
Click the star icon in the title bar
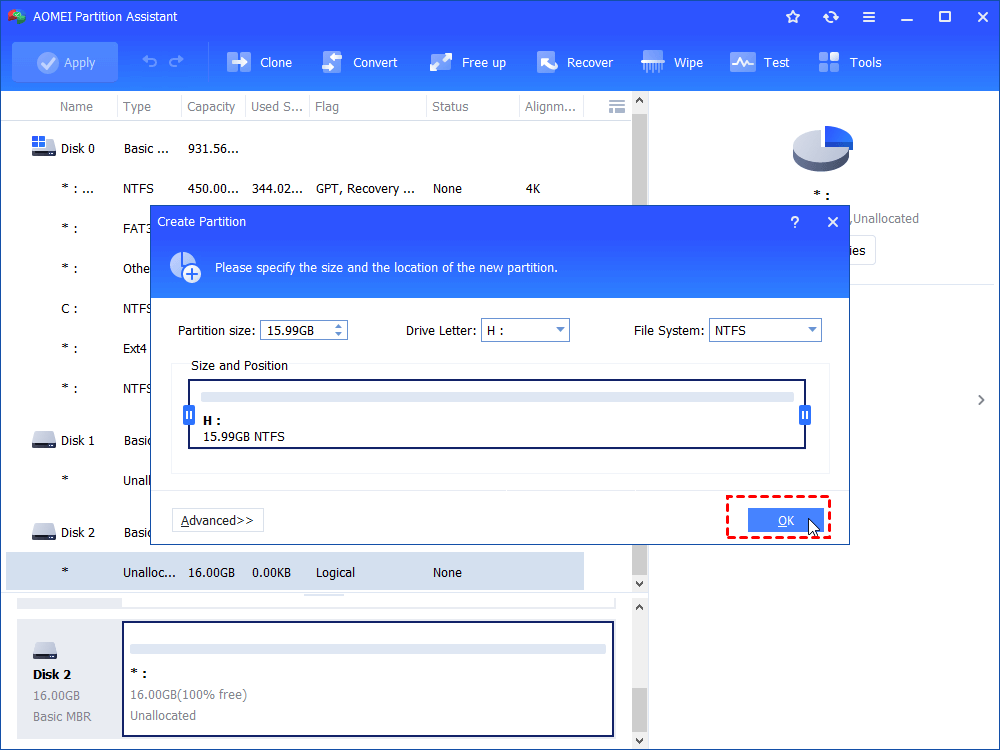792,16
